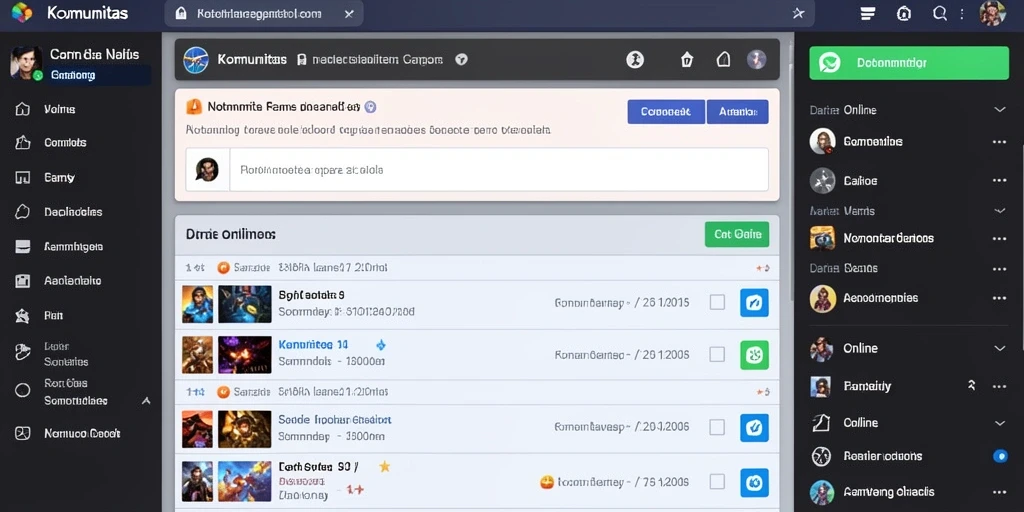Tick the checkbox in Sonde Ipohar row
The height and width of the screenshot is (512, 1024).
(x=717, y=427)
